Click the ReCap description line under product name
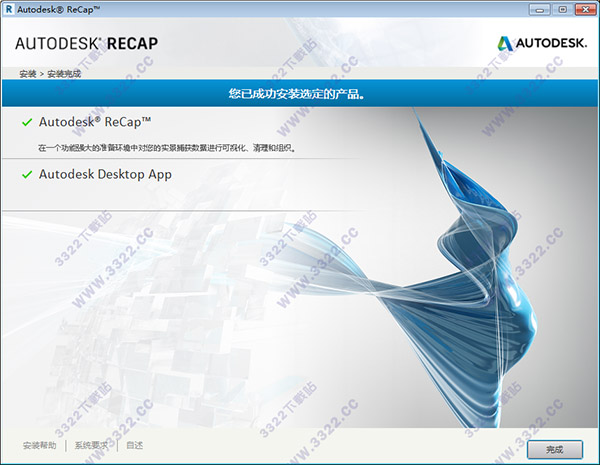Screen dimensions: 600x465 [167, 148]
